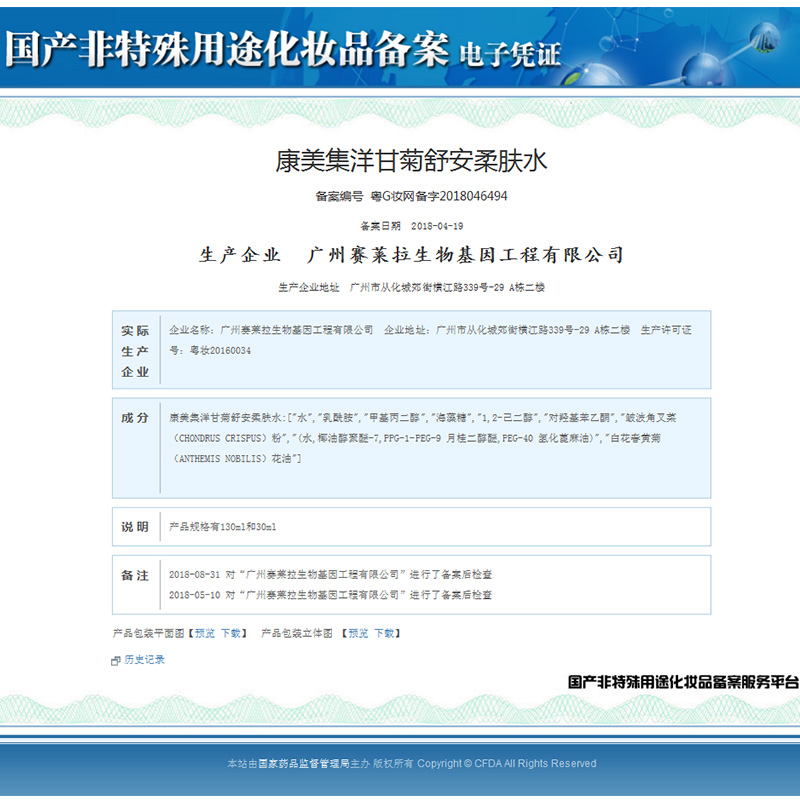Click the 国产非特殊用途化妆品备案 banner title
The width and height of the screenshot is (800, 800).
[228, 49]
